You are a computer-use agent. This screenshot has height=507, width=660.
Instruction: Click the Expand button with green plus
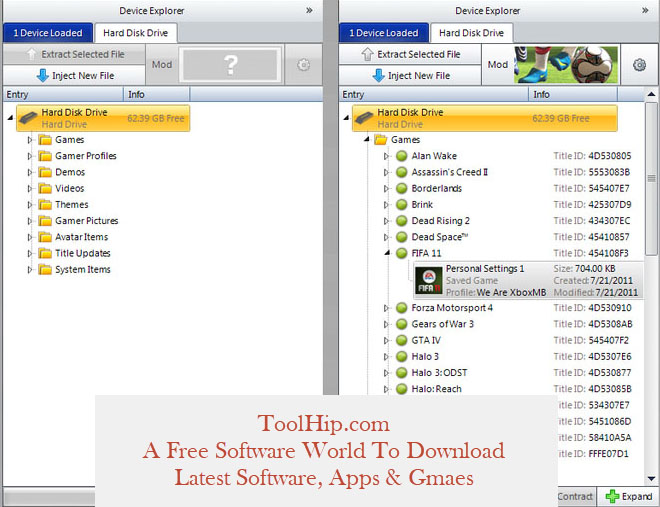[628, 496]
